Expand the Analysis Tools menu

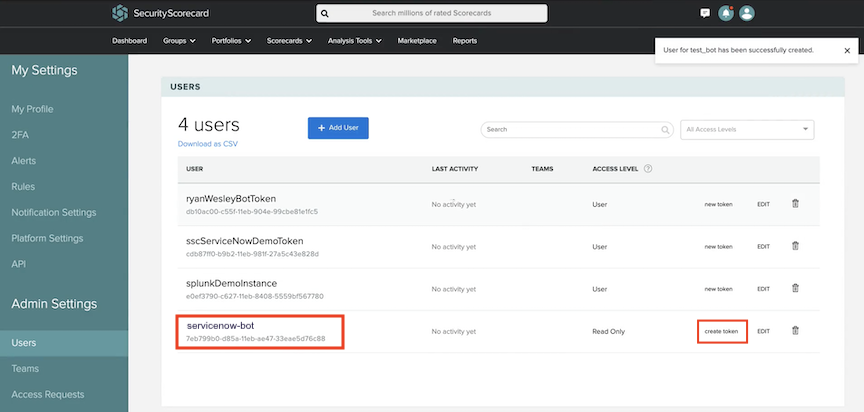[354, 41]
